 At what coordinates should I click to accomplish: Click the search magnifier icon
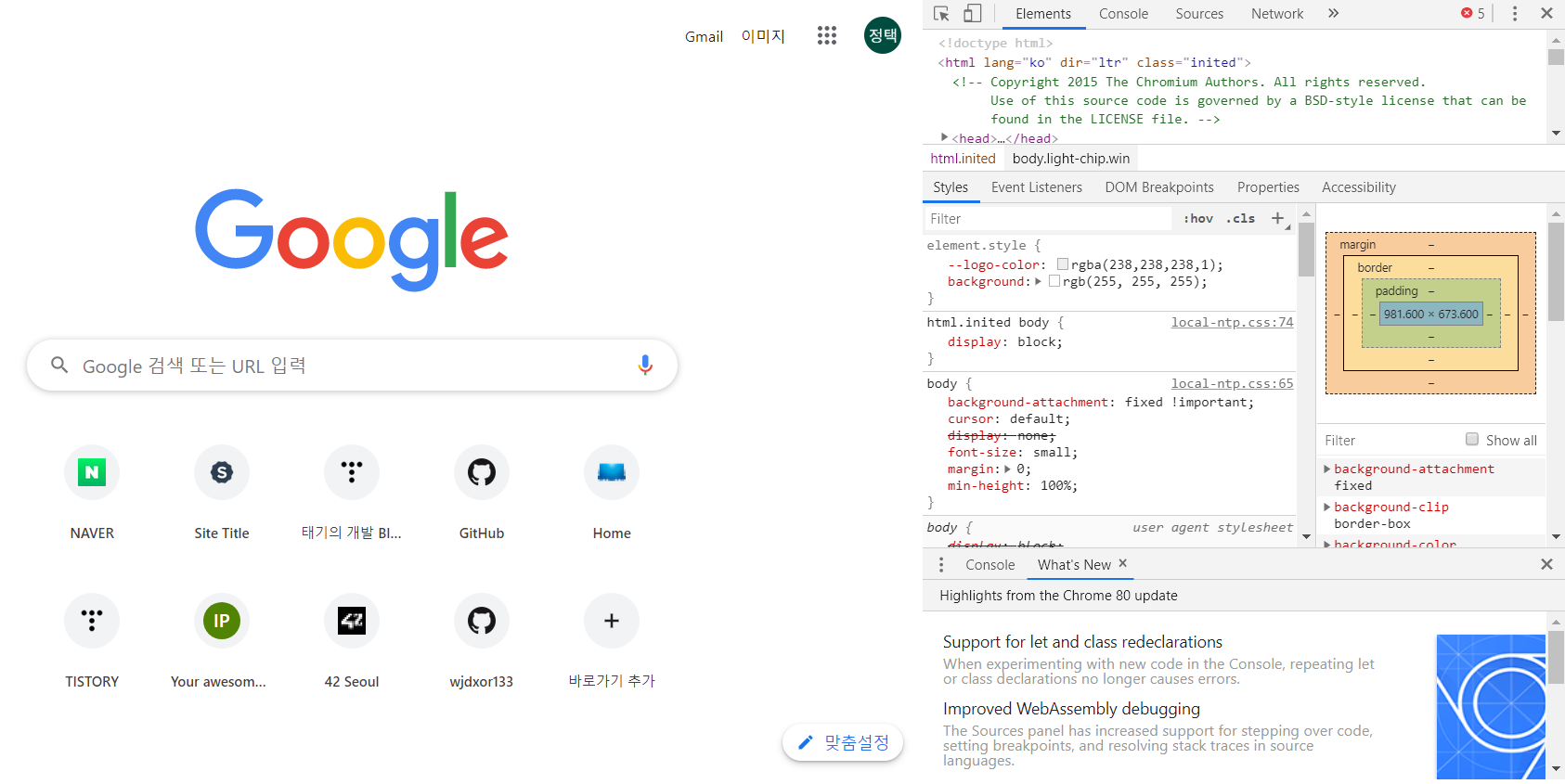pos(59,365)
